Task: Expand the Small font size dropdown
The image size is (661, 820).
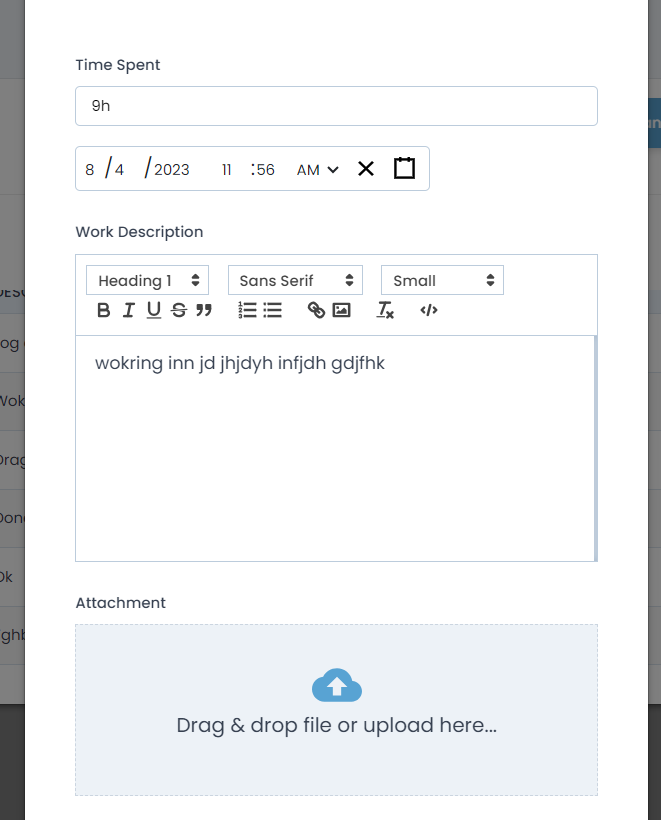Action: pos(442,281)
